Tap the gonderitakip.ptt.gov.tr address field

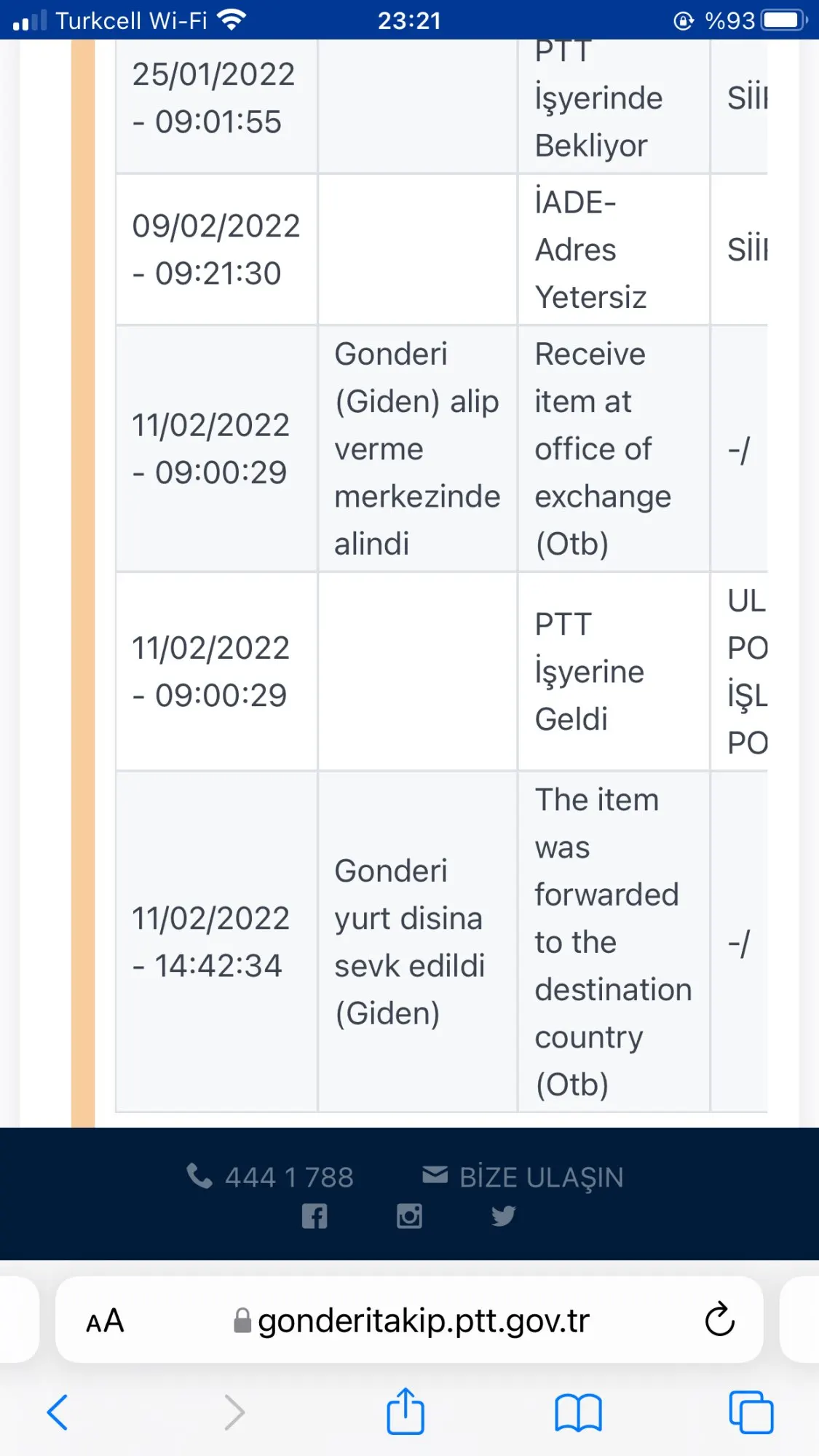click(x=423, y=1321)
